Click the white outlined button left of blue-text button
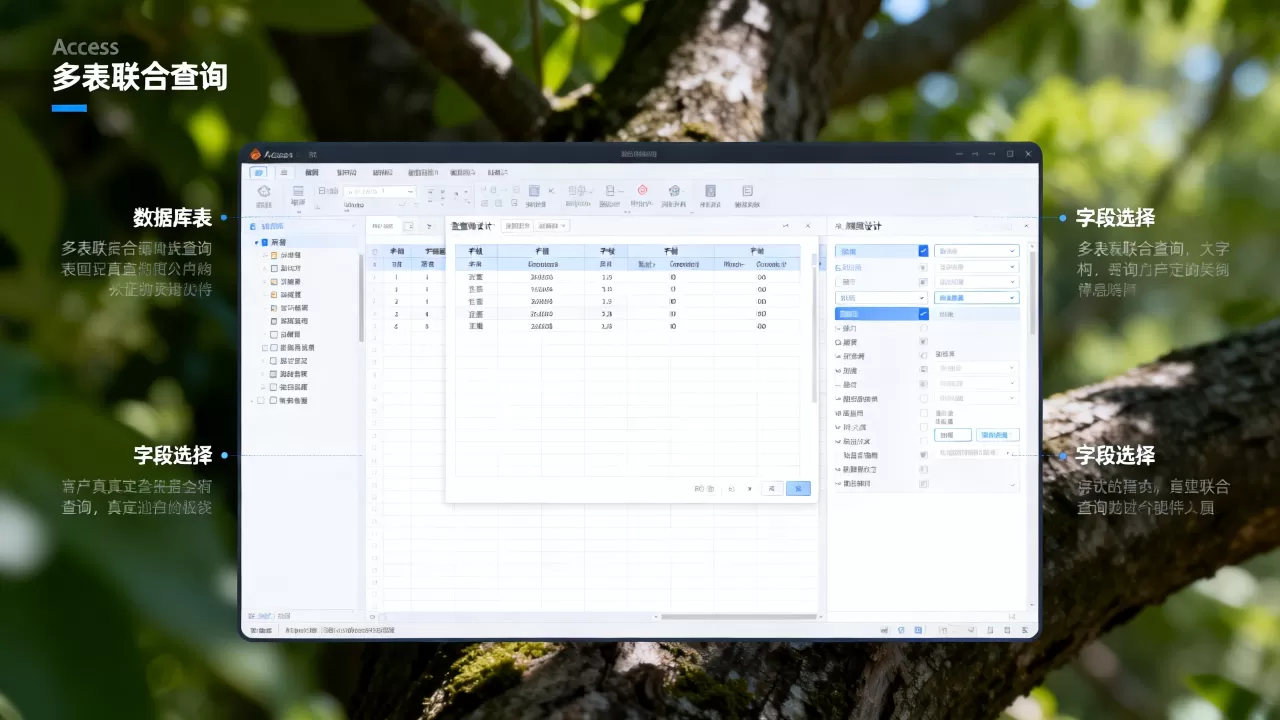The height and width of the screenshot is (720, 1280). (953, 435)
